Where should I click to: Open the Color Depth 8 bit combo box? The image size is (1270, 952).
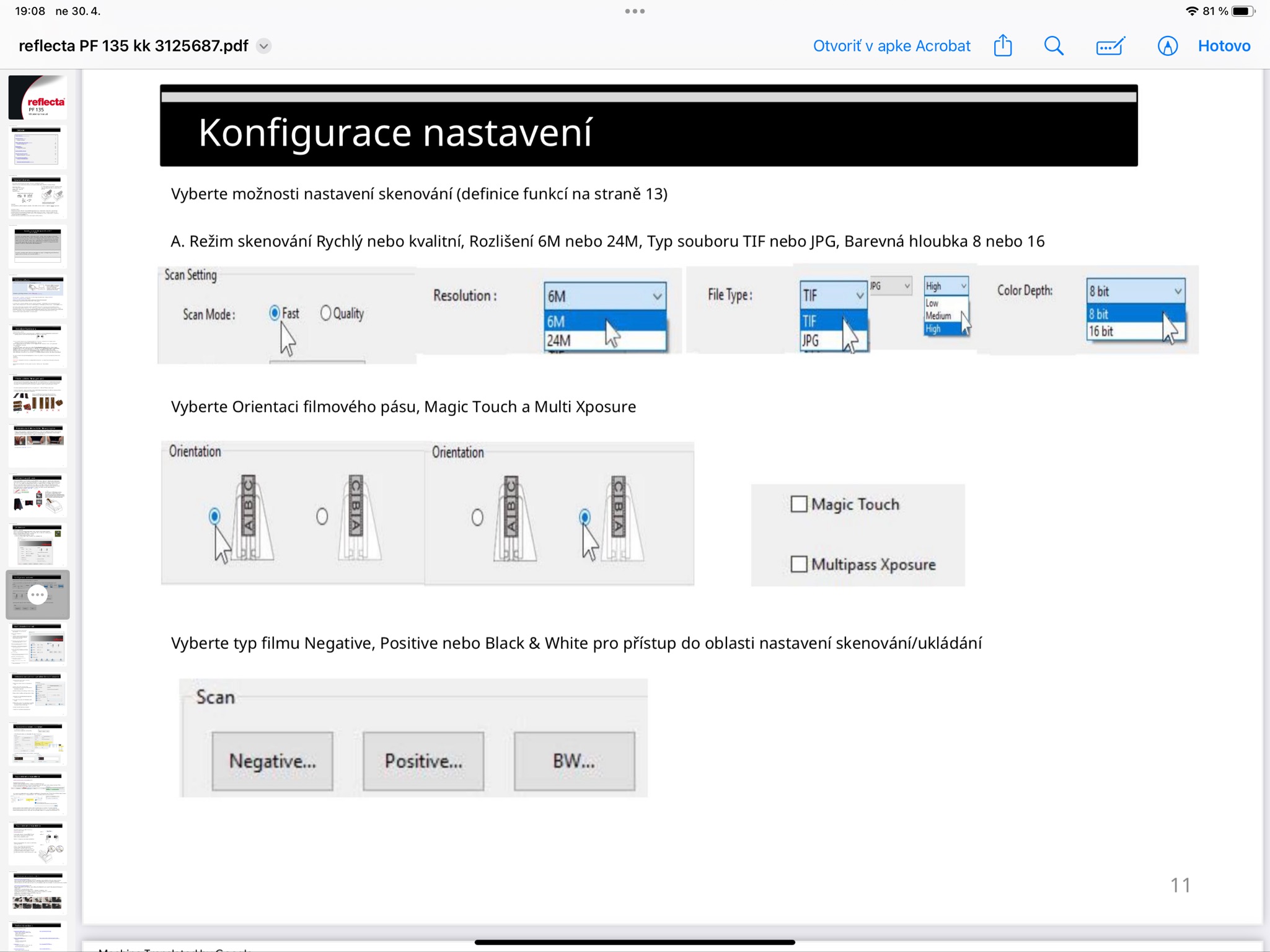coord(1136,291)
